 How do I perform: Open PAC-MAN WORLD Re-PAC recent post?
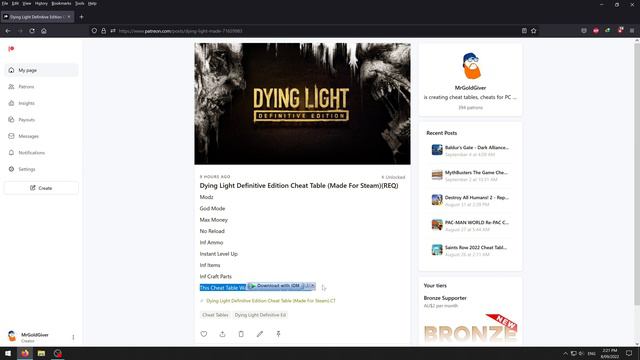[470, 225]
